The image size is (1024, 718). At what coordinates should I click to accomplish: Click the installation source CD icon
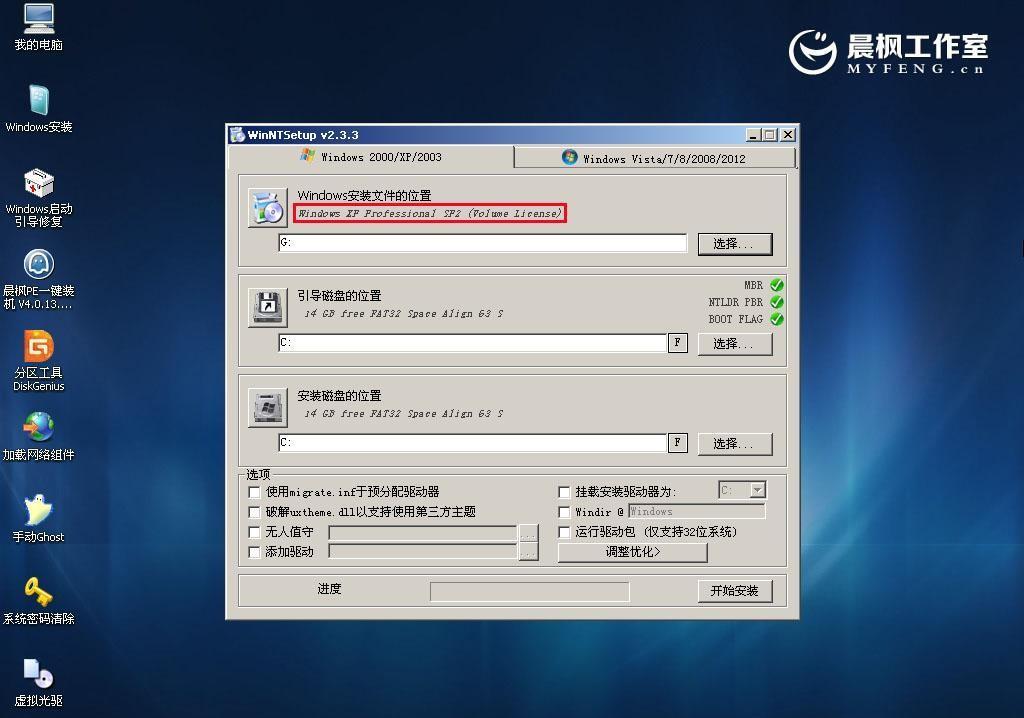point(268,208)
